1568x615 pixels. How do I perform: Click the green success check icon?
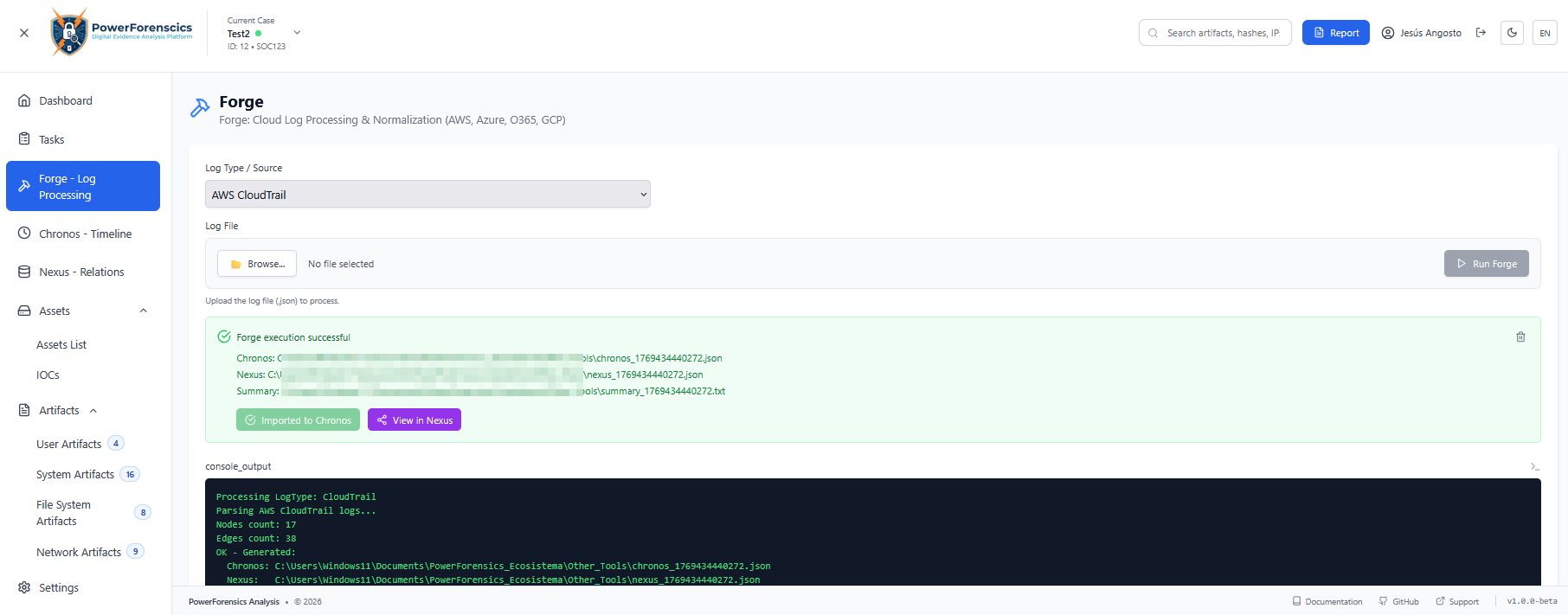point(224,336)
